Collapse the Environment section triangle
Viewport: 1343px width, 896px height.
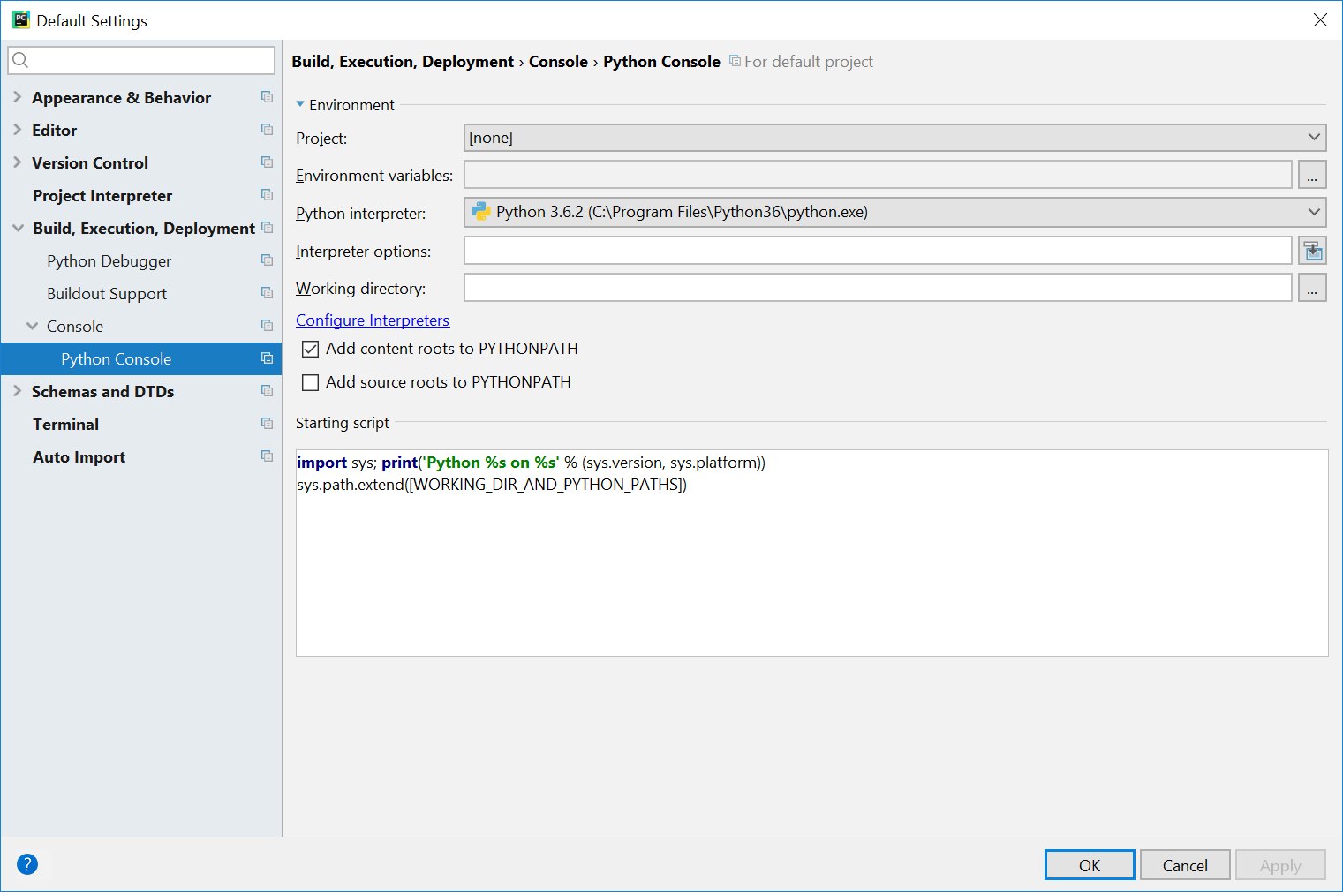[300, 104]
